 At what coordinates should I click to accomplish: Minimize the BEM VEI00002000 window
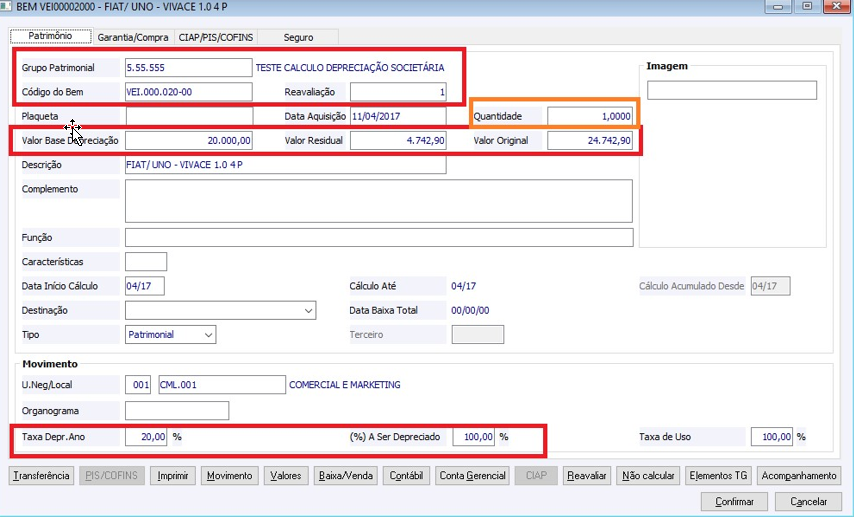coord(778,7)
